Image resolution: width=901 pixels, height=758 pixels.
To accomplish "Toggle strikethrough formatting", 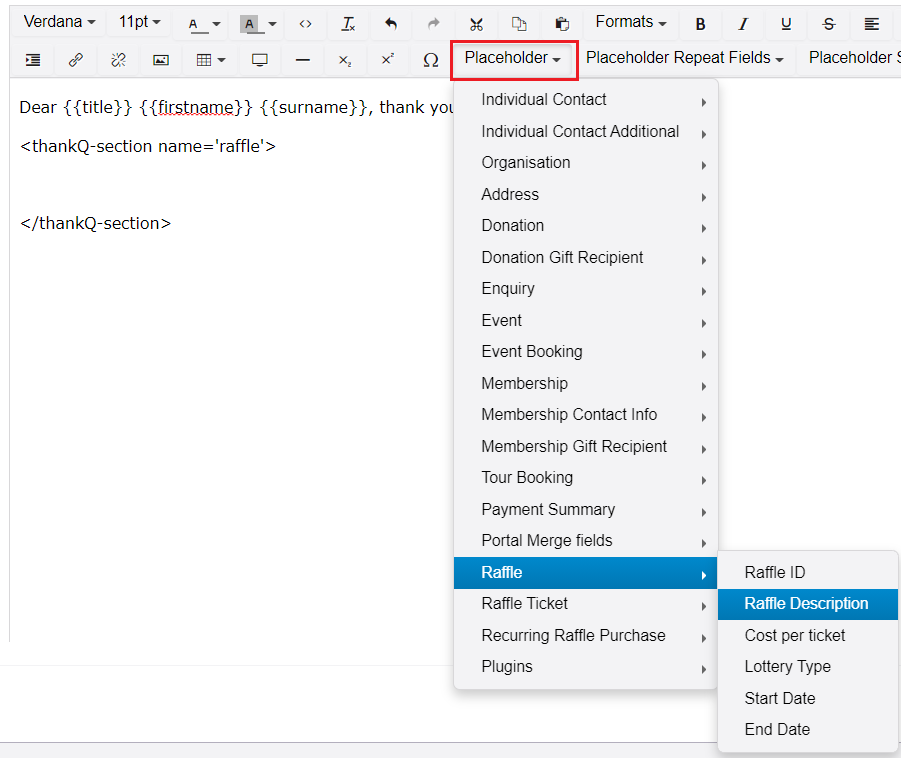I will (829, 24).
